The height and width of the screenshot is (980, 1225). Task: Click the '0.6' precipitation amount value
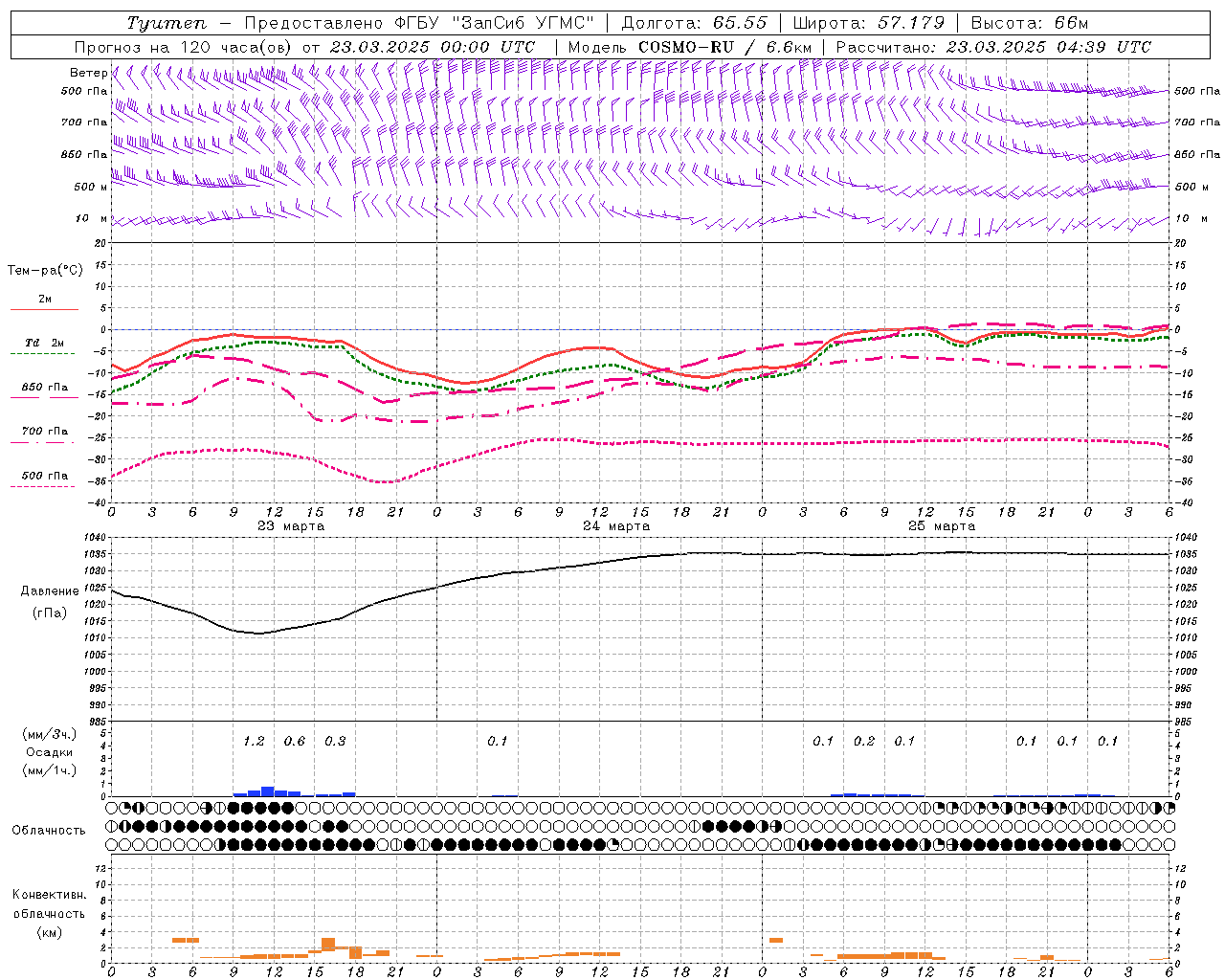pyautogui.click(x=295, y=742)
